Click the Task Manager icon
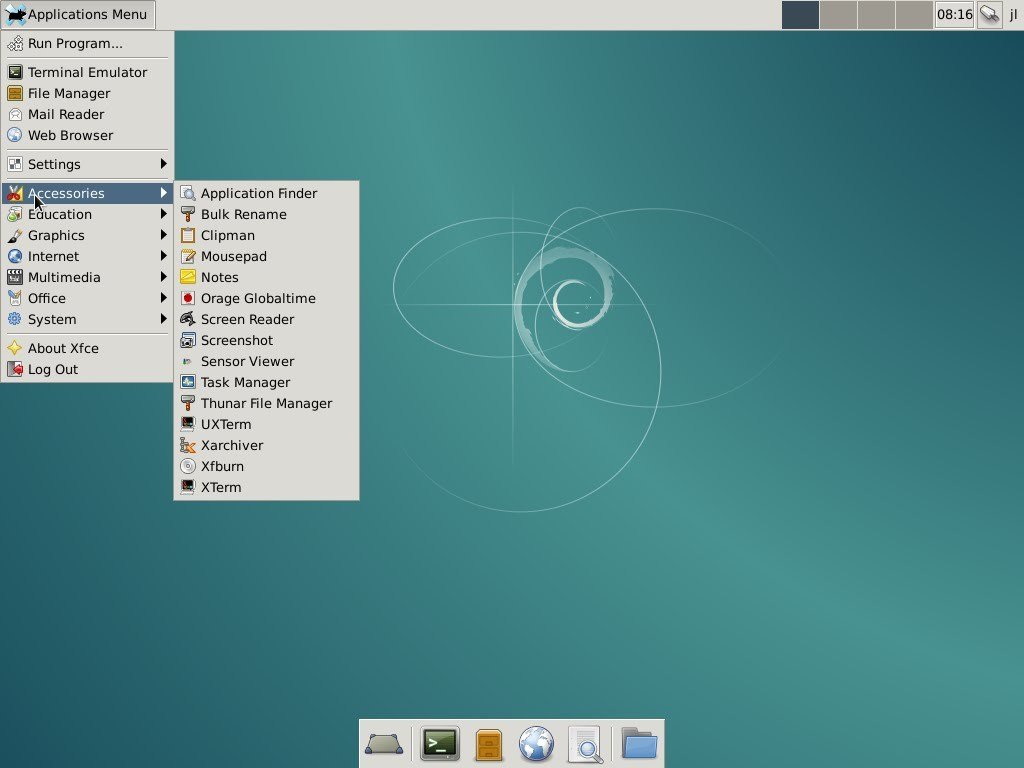 (x=187, y=382)
